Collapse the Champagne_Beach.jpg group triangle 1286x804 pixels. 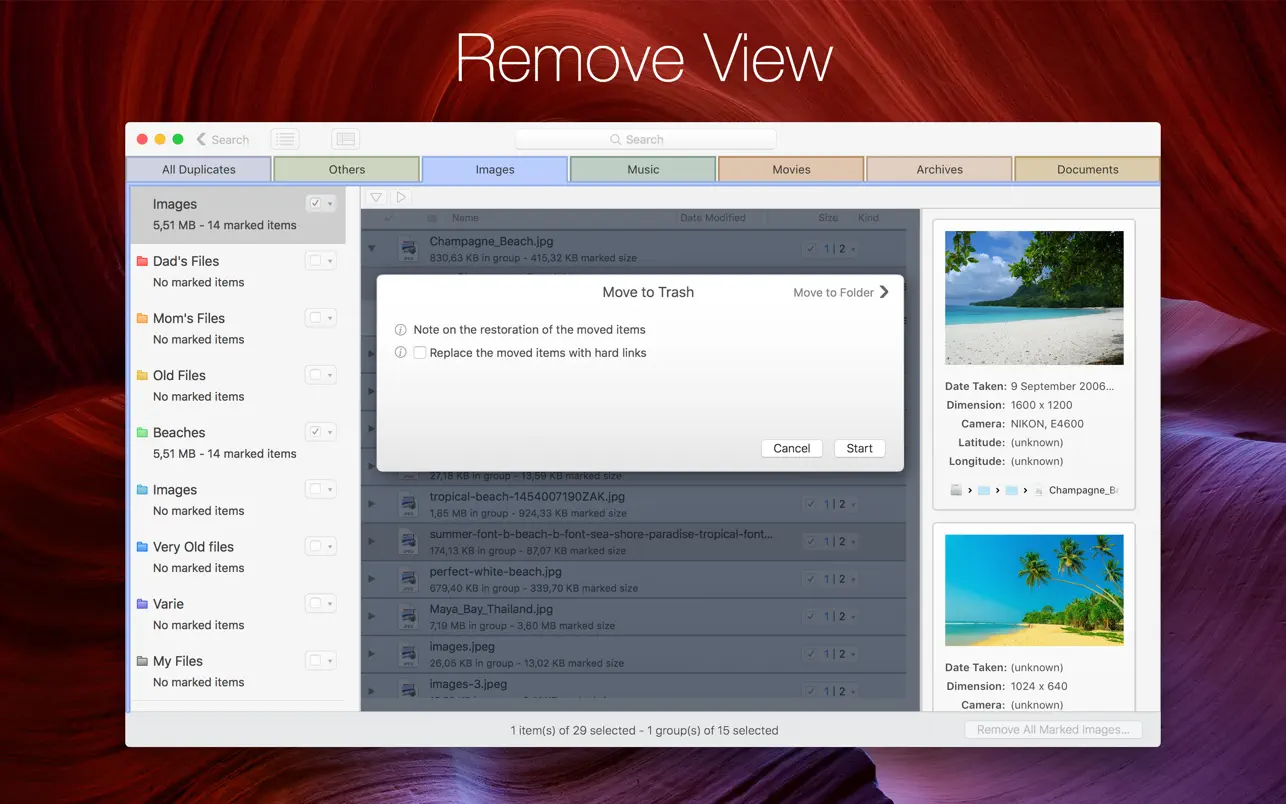(372, 248)
